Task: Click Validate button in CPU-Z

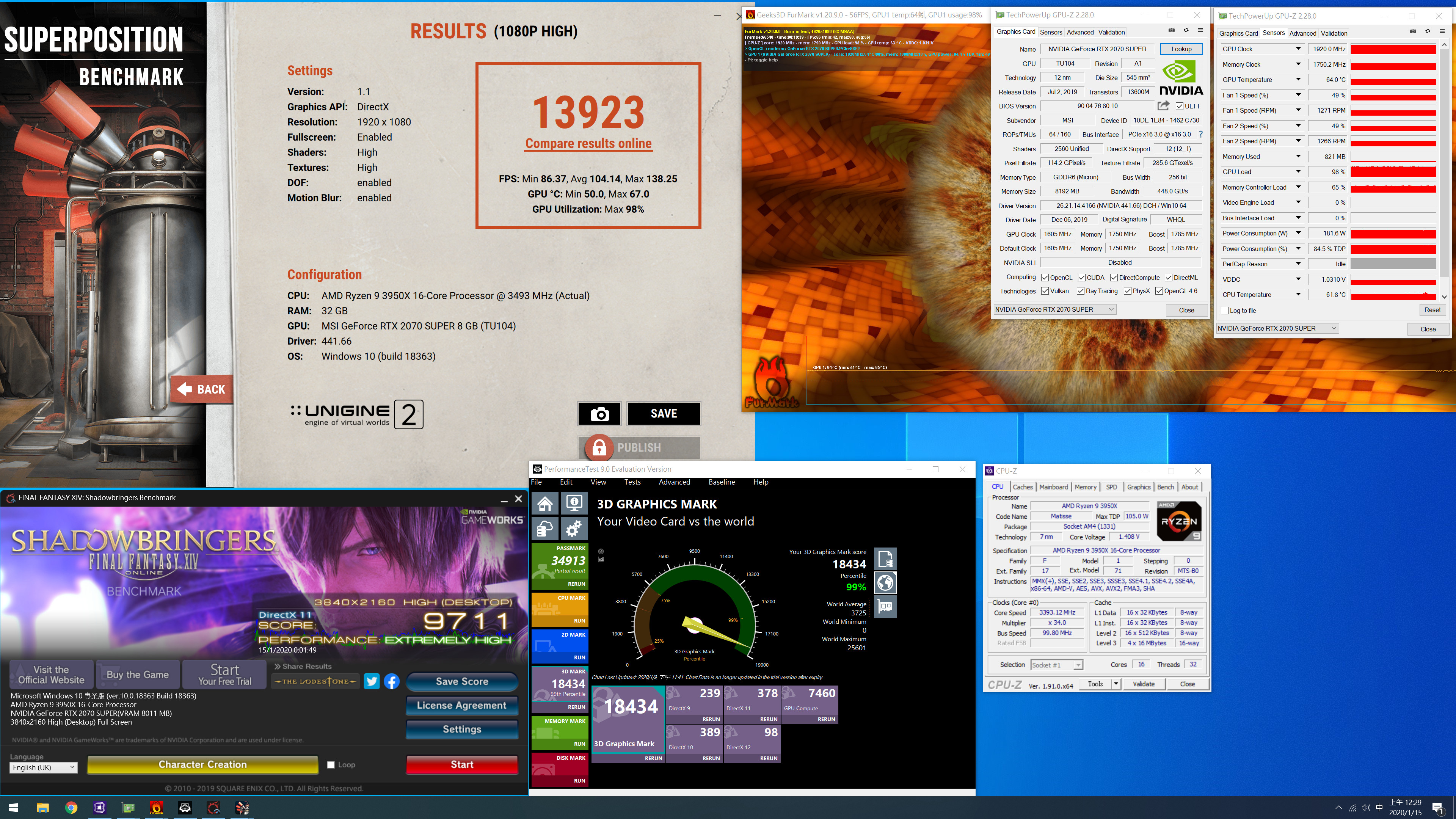Action: (1144, 684)
